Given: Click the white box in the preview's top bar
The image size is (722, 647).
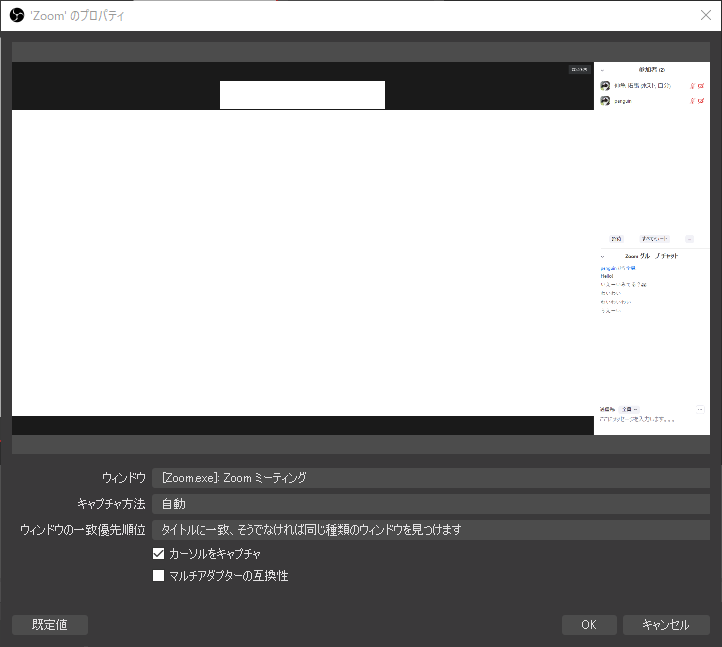Looking at the screenshot, I should (302, 95).
